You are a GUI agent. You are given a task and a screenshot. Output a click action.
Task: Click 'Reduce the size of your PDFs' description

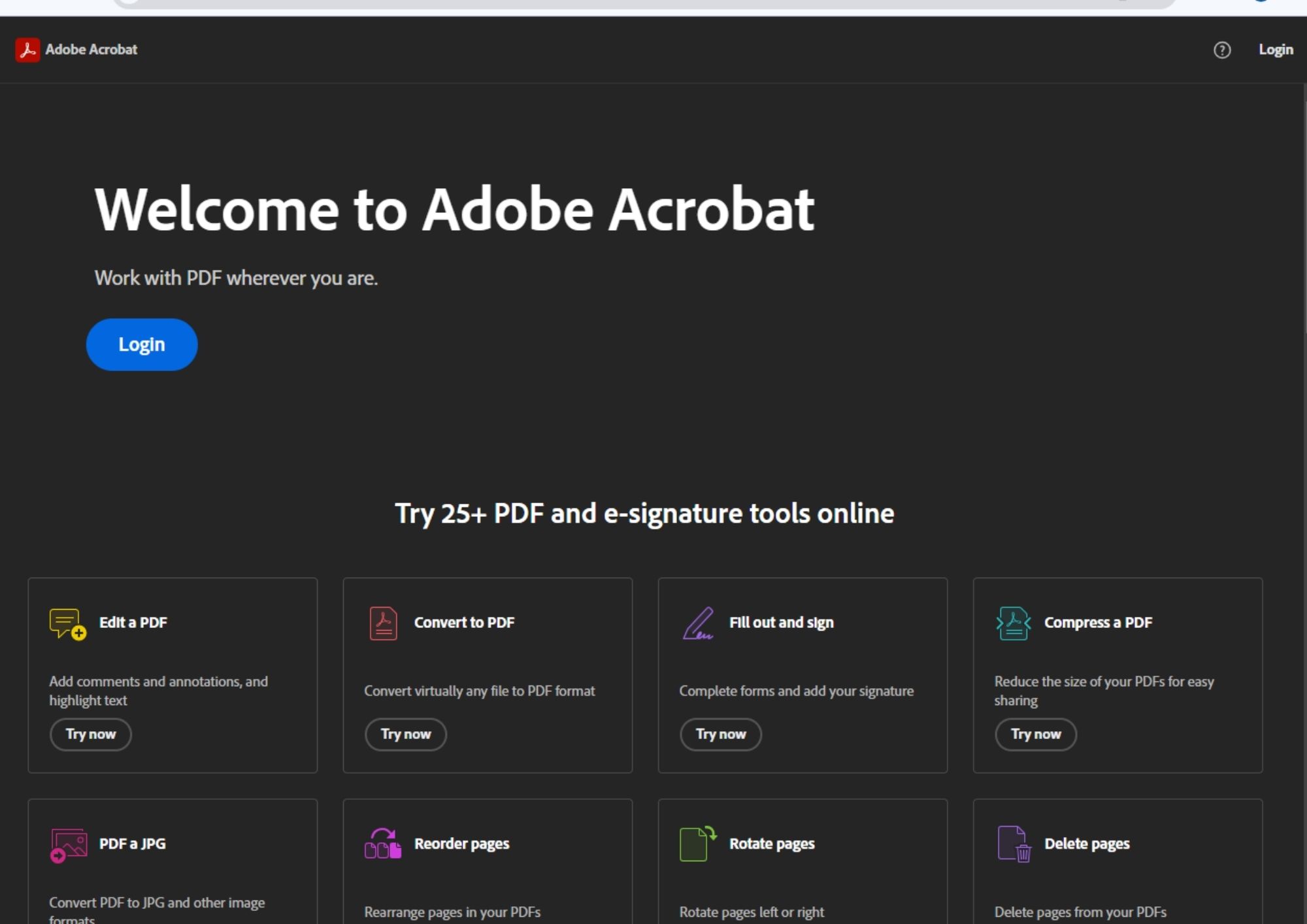1104,691
